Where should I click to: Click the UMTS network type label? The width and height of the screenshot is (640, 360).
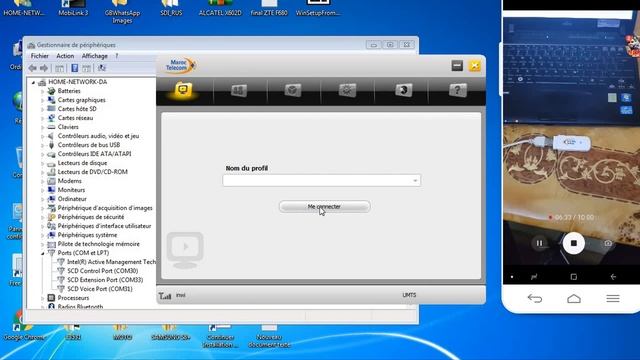click(x=409, y=295)
